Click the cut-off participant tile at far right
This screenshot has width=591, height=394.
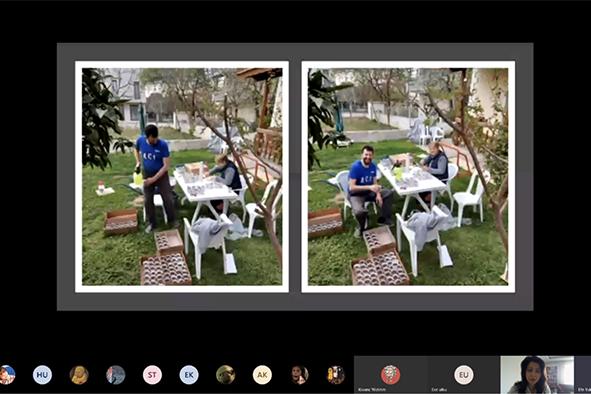(x=583, y=375)
